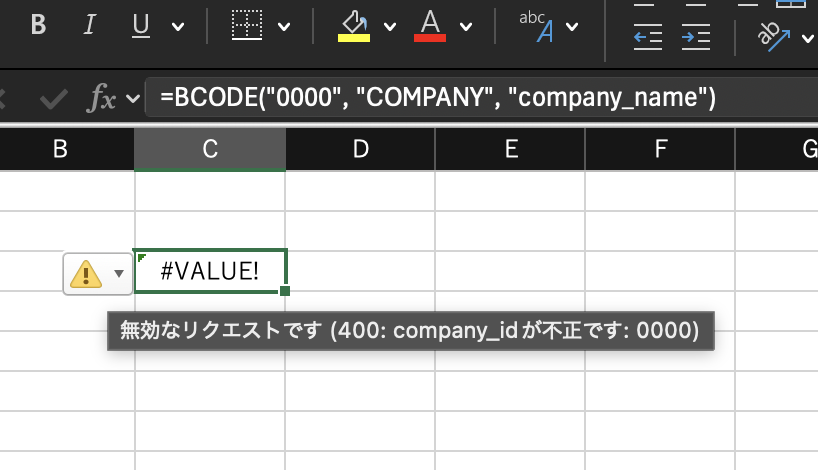The image size is (818, 470).
Task: Toggle bold formatting
Action: click(x=39, y=25)
